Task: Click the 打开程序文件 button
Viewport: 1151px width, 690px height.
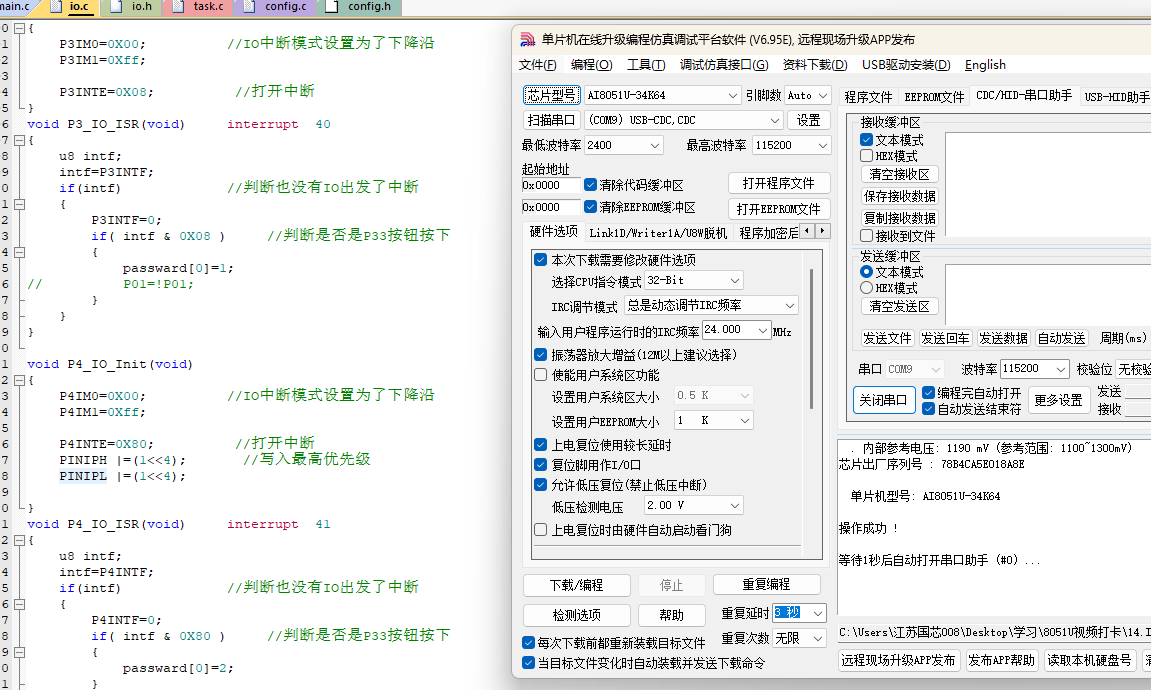Action: 779,183
